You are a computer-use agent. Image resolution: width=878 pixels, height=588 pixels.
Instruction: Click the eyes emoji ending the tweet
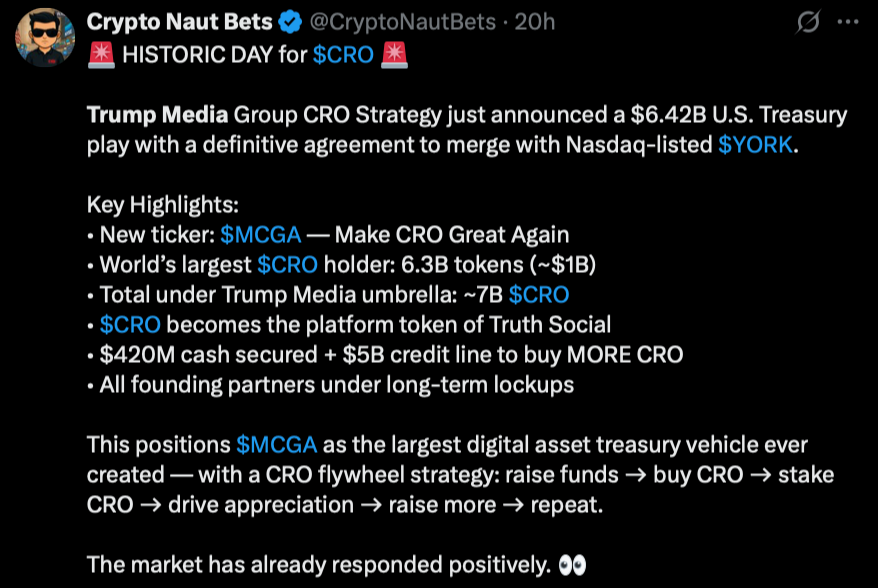[572, 565]
